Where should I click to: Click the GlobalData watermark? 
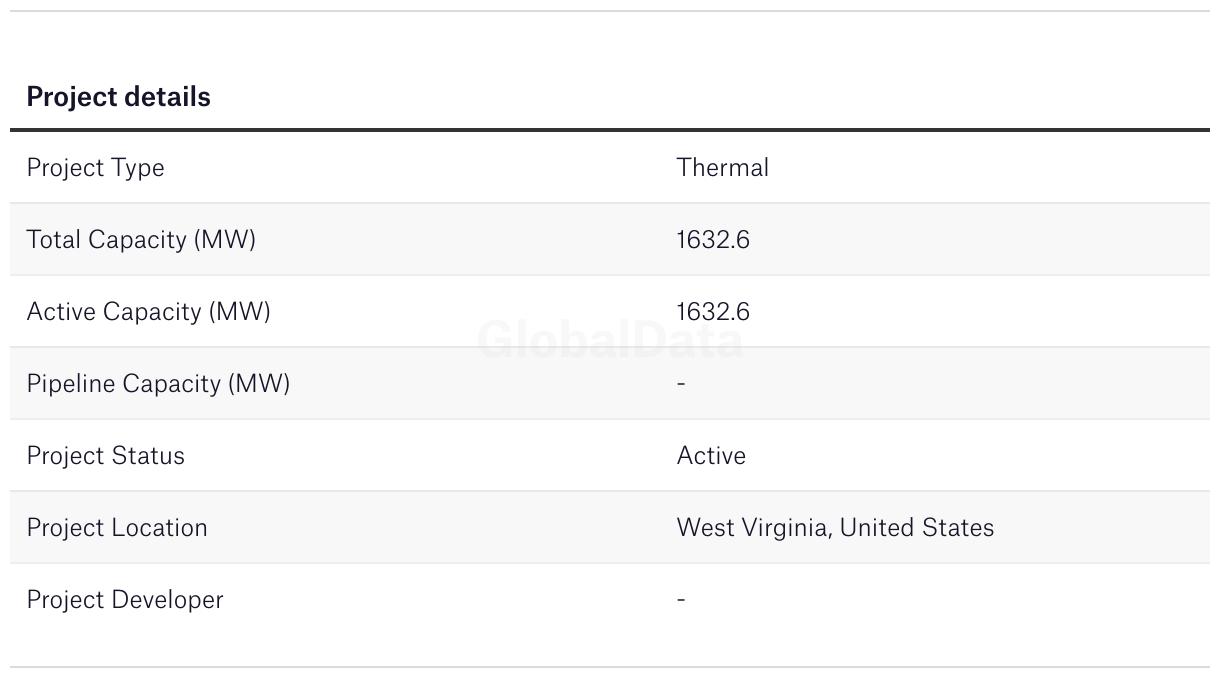(x=610, y=341)
